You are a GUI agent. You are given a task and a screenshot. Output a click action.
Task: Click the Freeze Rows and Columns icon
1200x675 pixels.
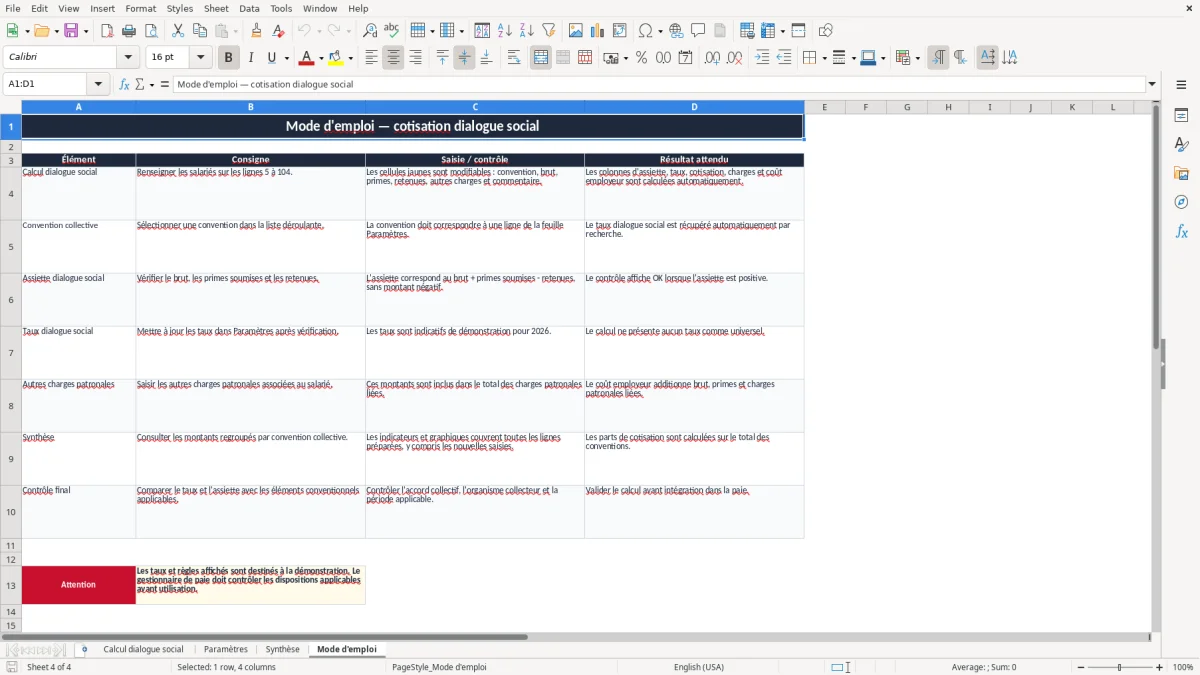[769, 31]
